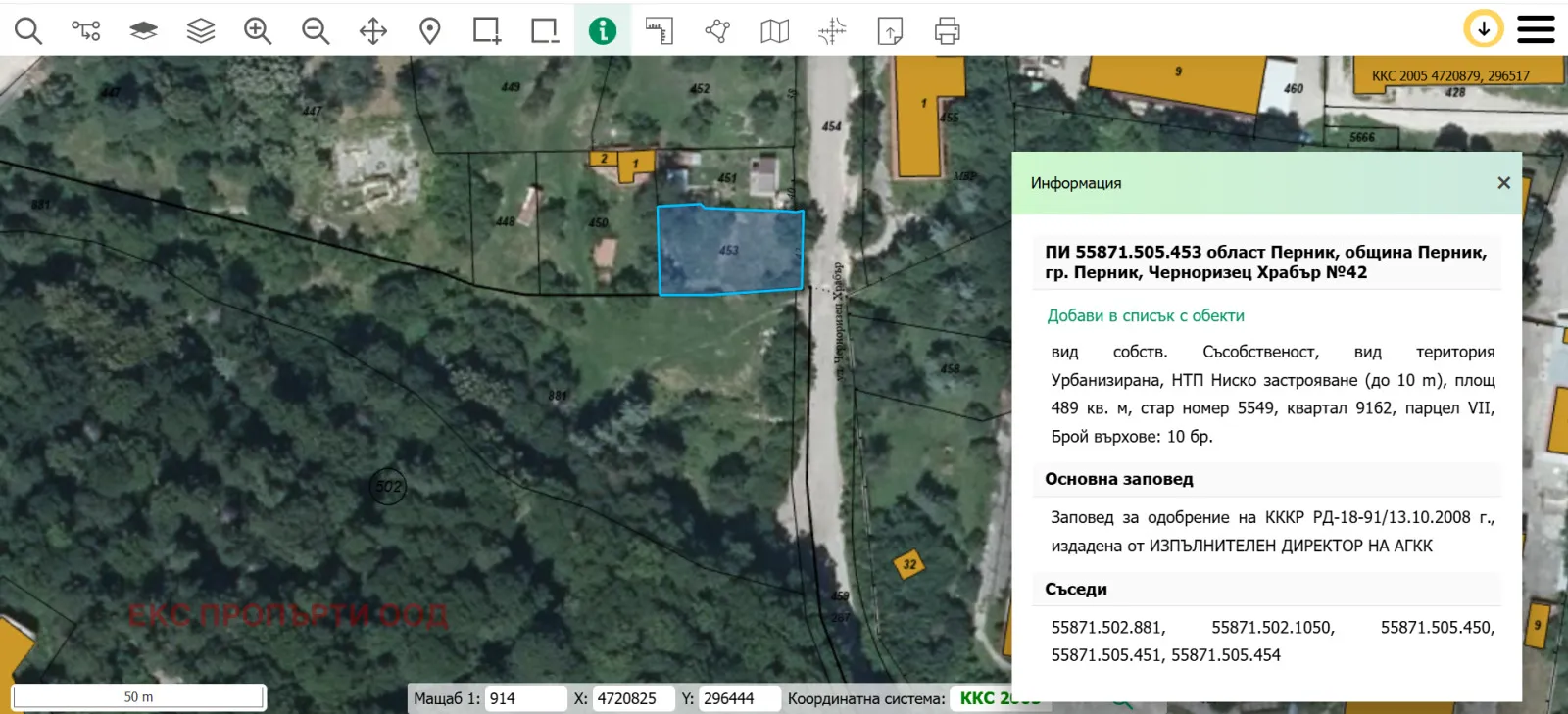
Task: Open the coordinate system KKC selector
Action: pyautogui.click(x=1000, y=698)
